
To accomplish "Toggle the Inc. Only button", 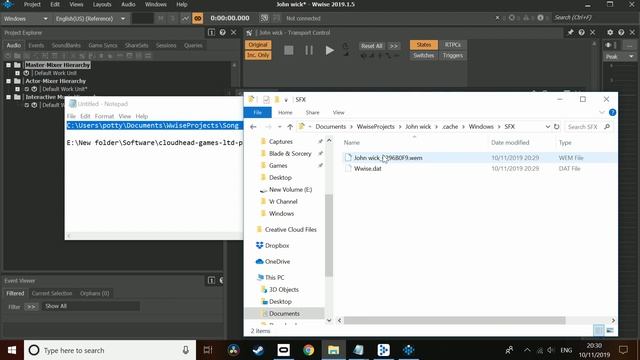I will click(x=258, y=55).
